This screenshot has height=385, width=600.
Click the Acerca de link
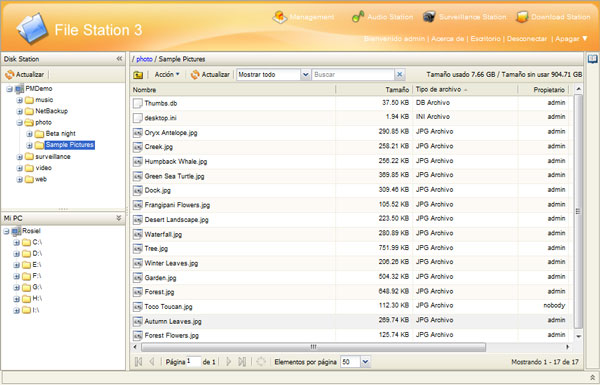click(x=447, y=39)
